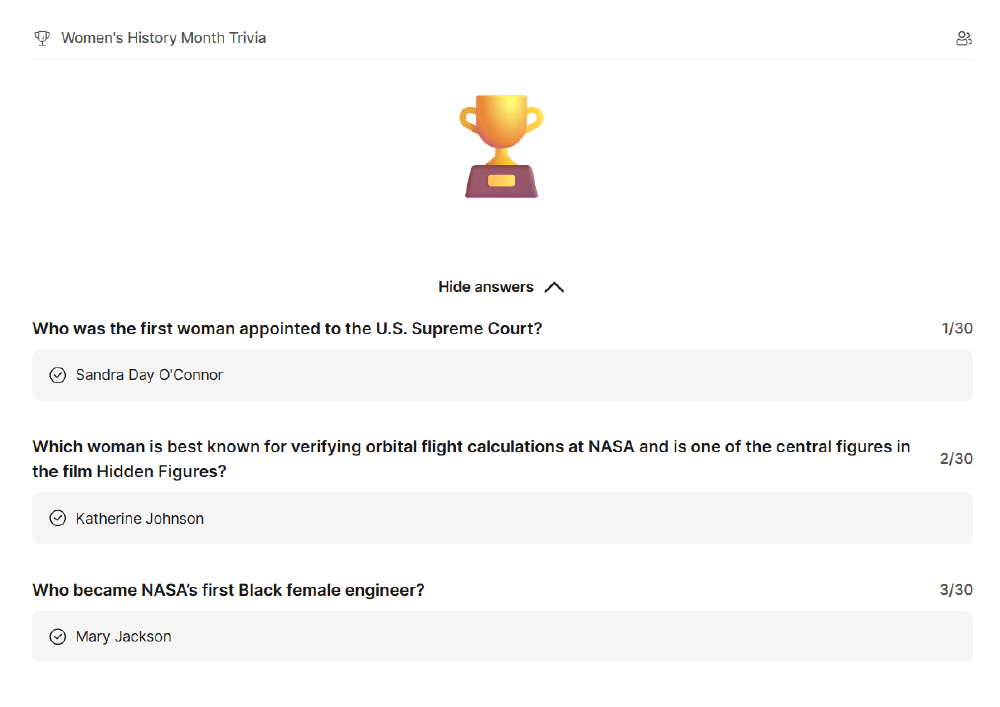Select the Mary Jackson answer text
1000x707 pixels.
(124, 636)
